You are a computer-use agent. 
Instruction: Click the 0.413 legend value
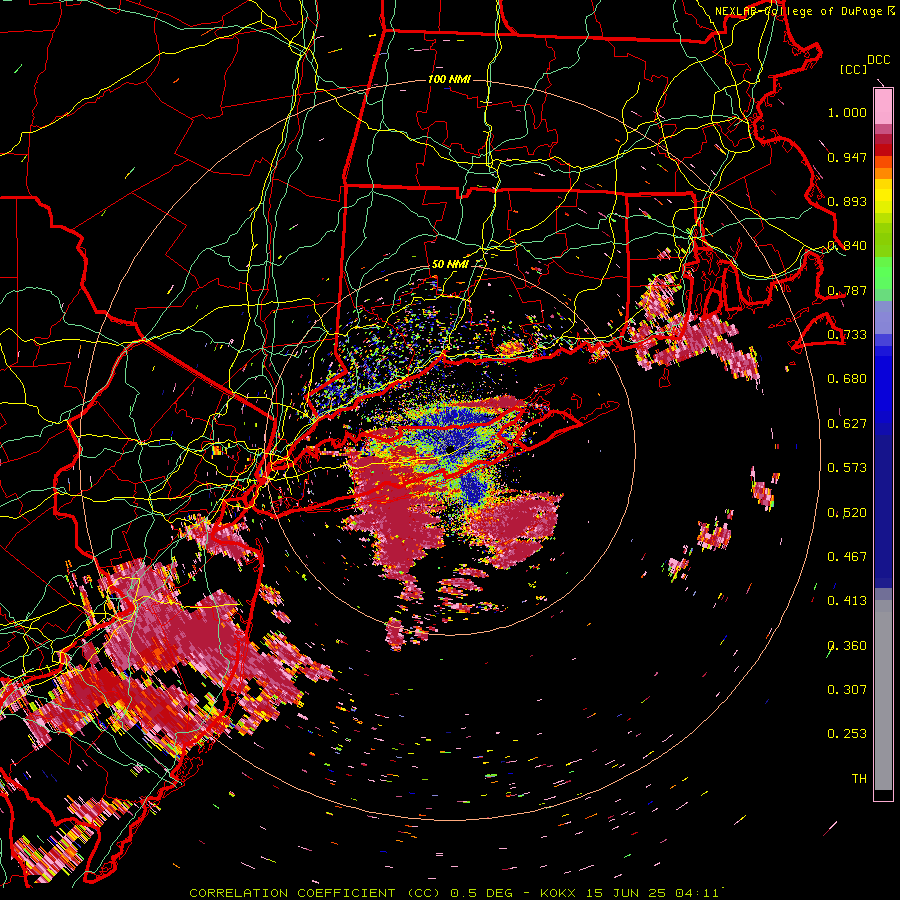[x=847, y=601]
